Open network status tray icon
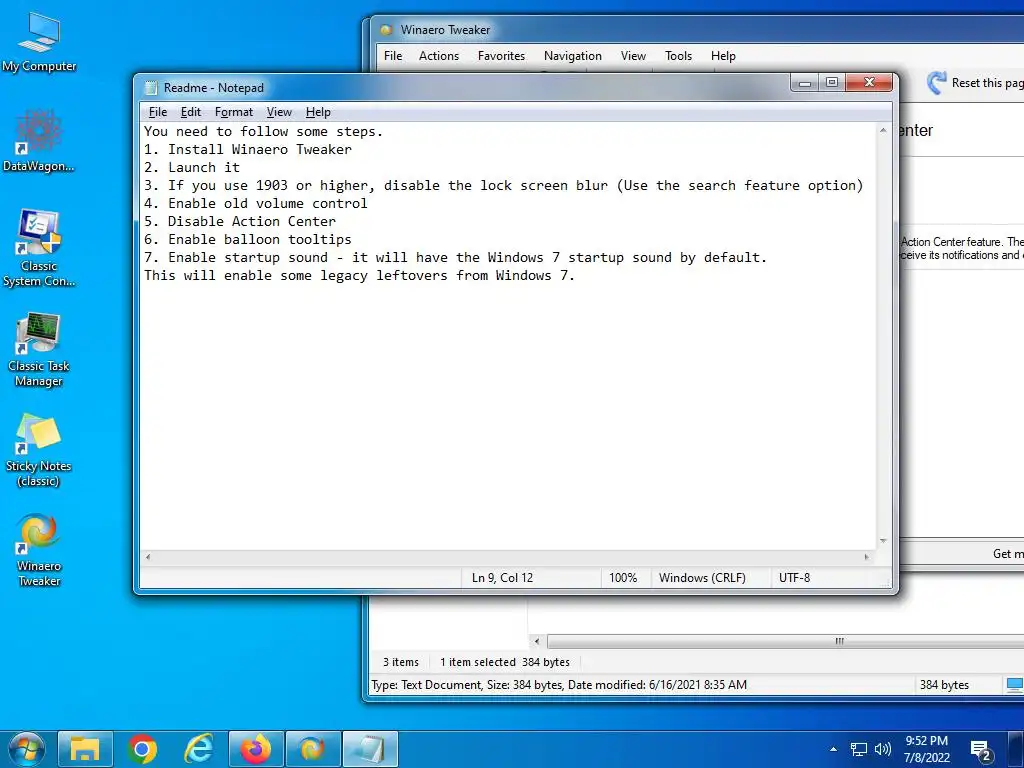This screenshot has width=1024, height=768. click(x=858, y=749)
